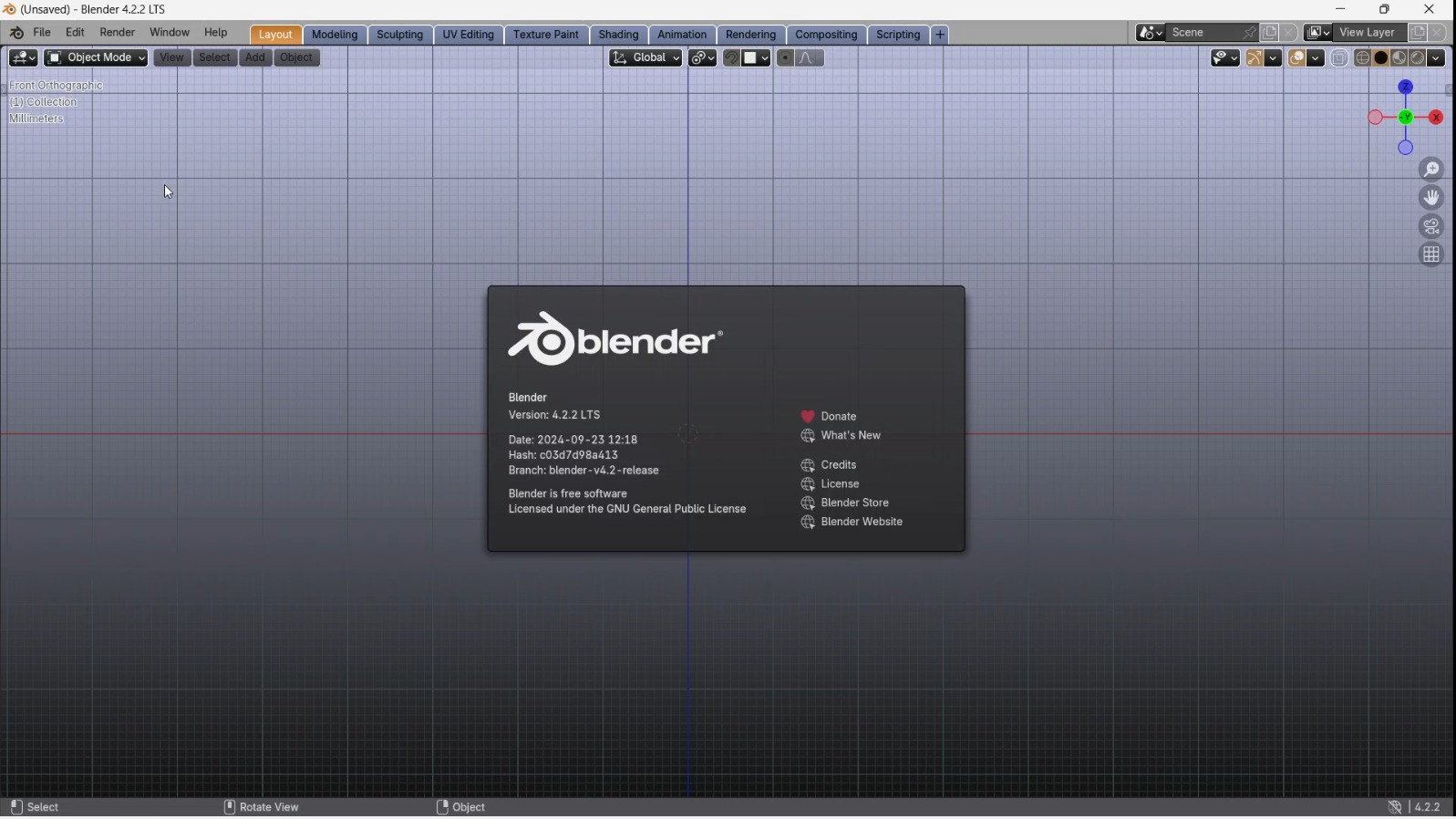Viewport: 1456px width, 819px height.
Task: Open the Blender Store link
Action: point(845,504)
